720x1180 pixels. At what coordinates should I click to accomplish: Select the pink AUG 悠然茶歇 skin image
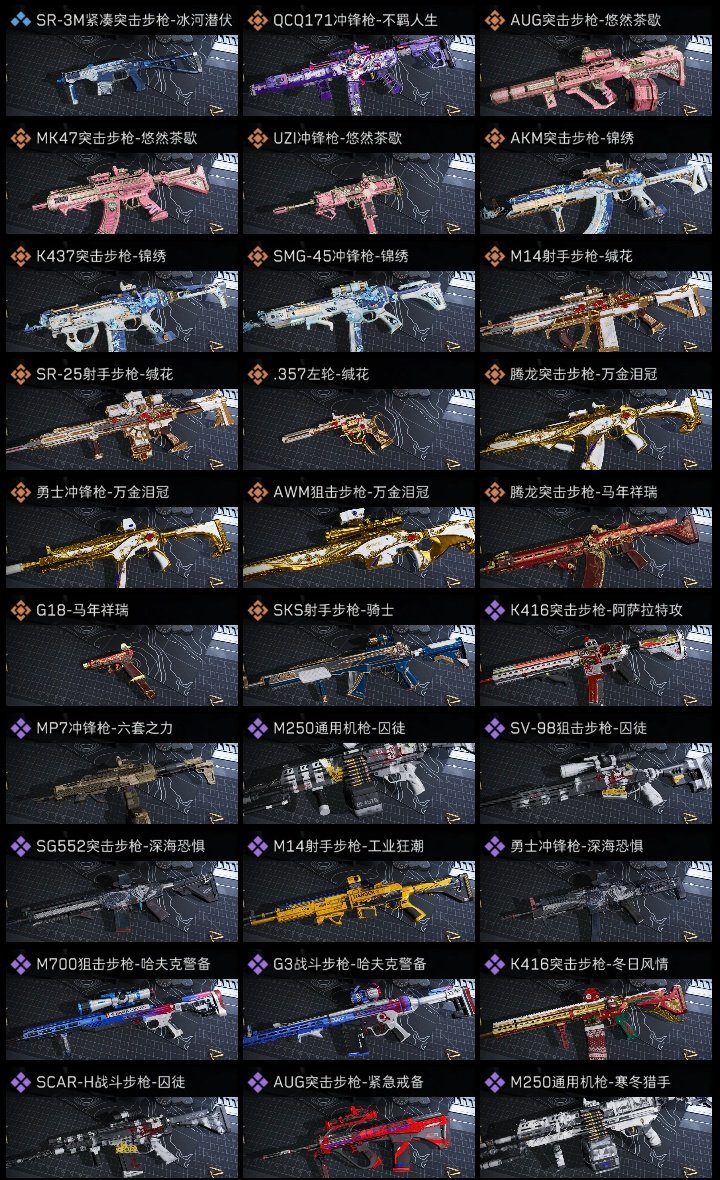(x=596, y=75)
